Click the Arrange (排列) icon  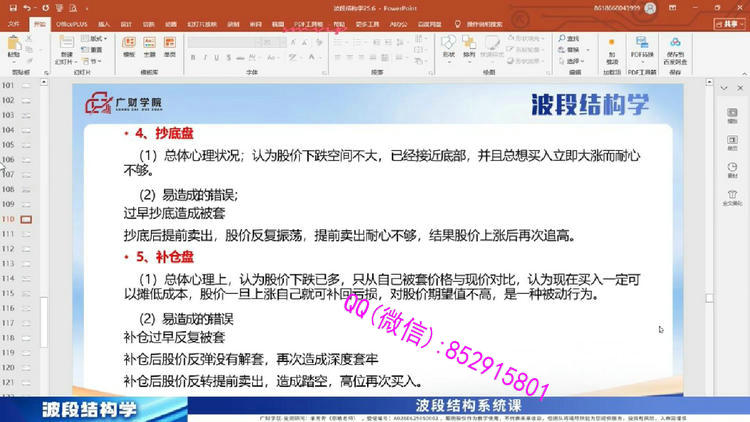click(469, 46)
